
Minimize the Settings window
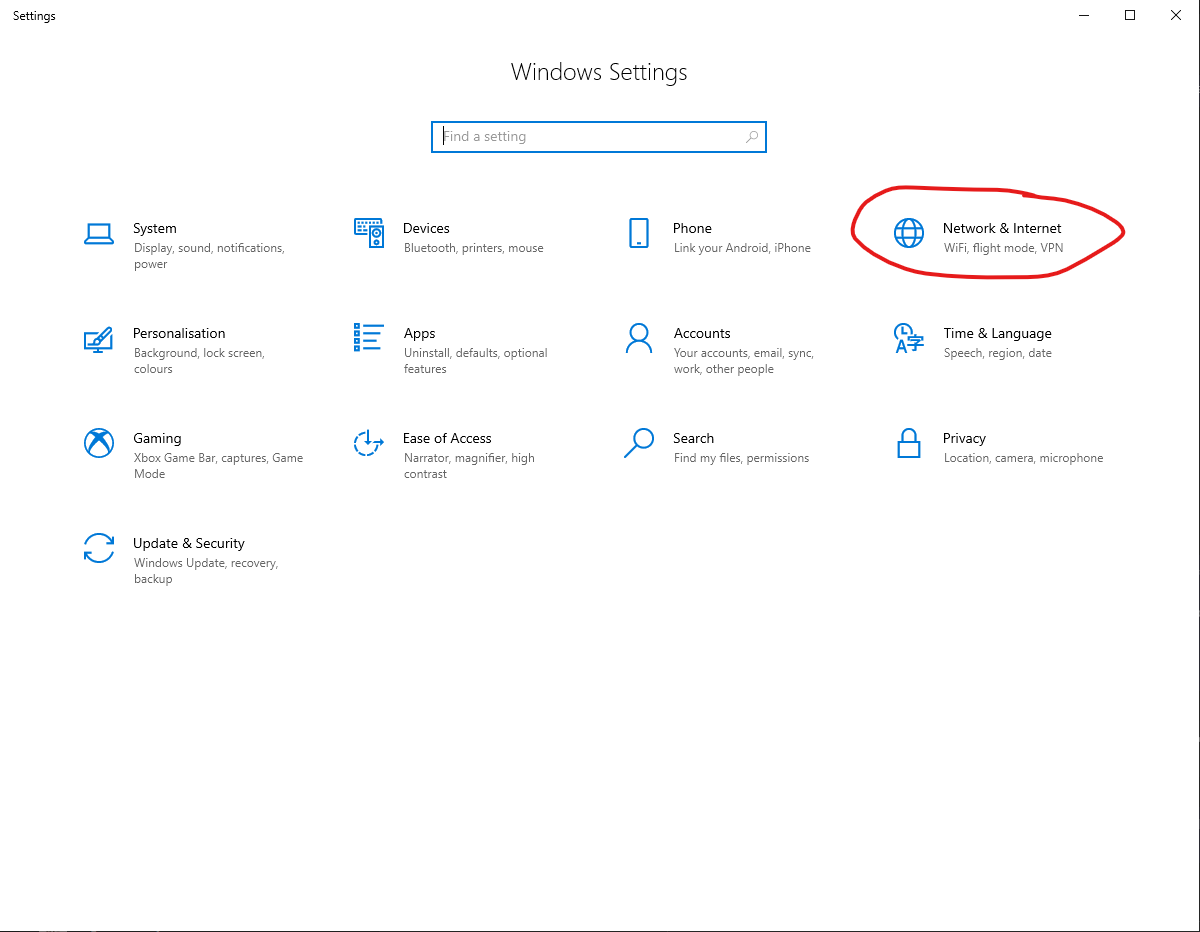point(1084,15)
